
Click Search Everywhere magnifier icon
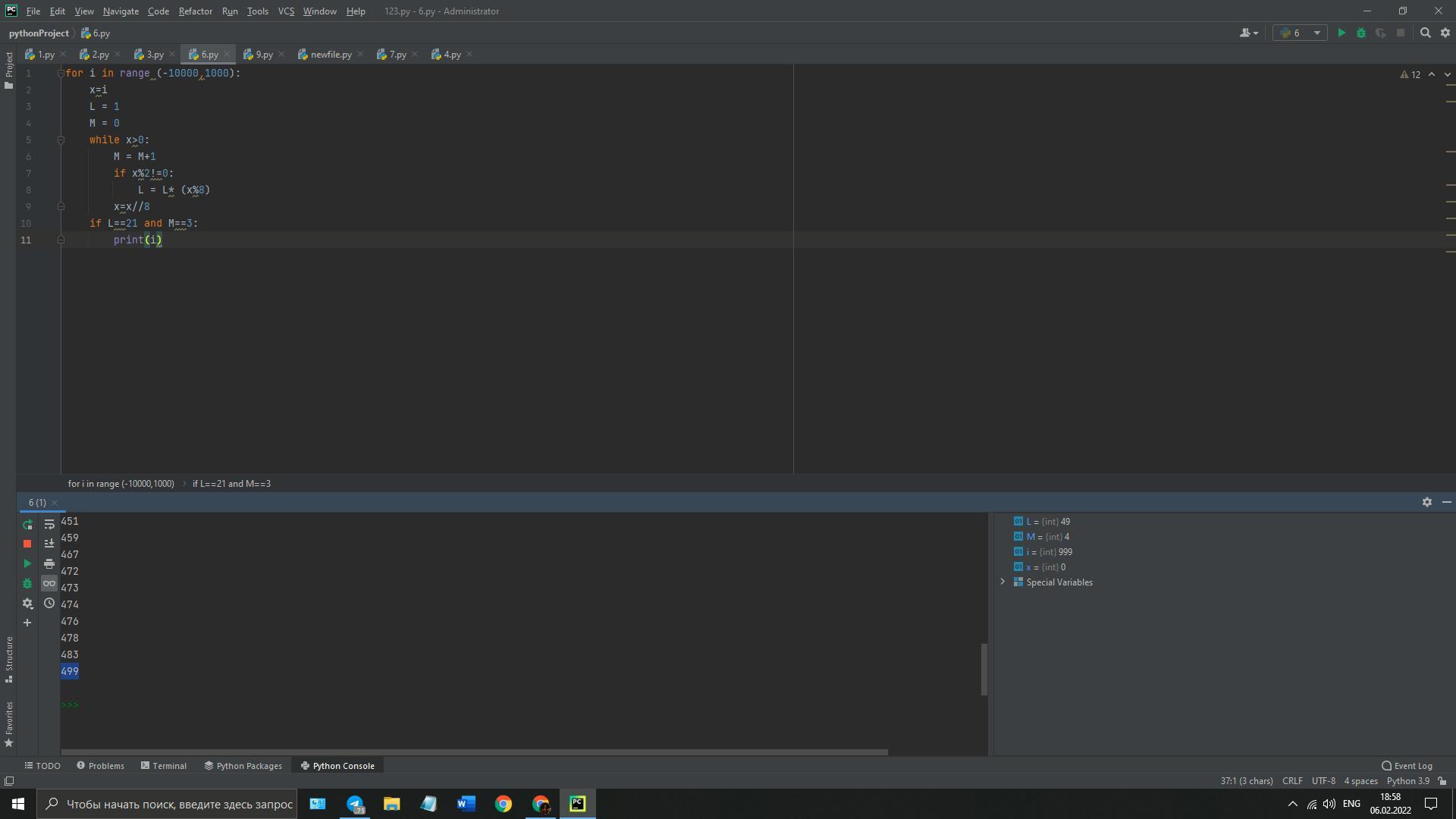click(x=1425, y=33)
